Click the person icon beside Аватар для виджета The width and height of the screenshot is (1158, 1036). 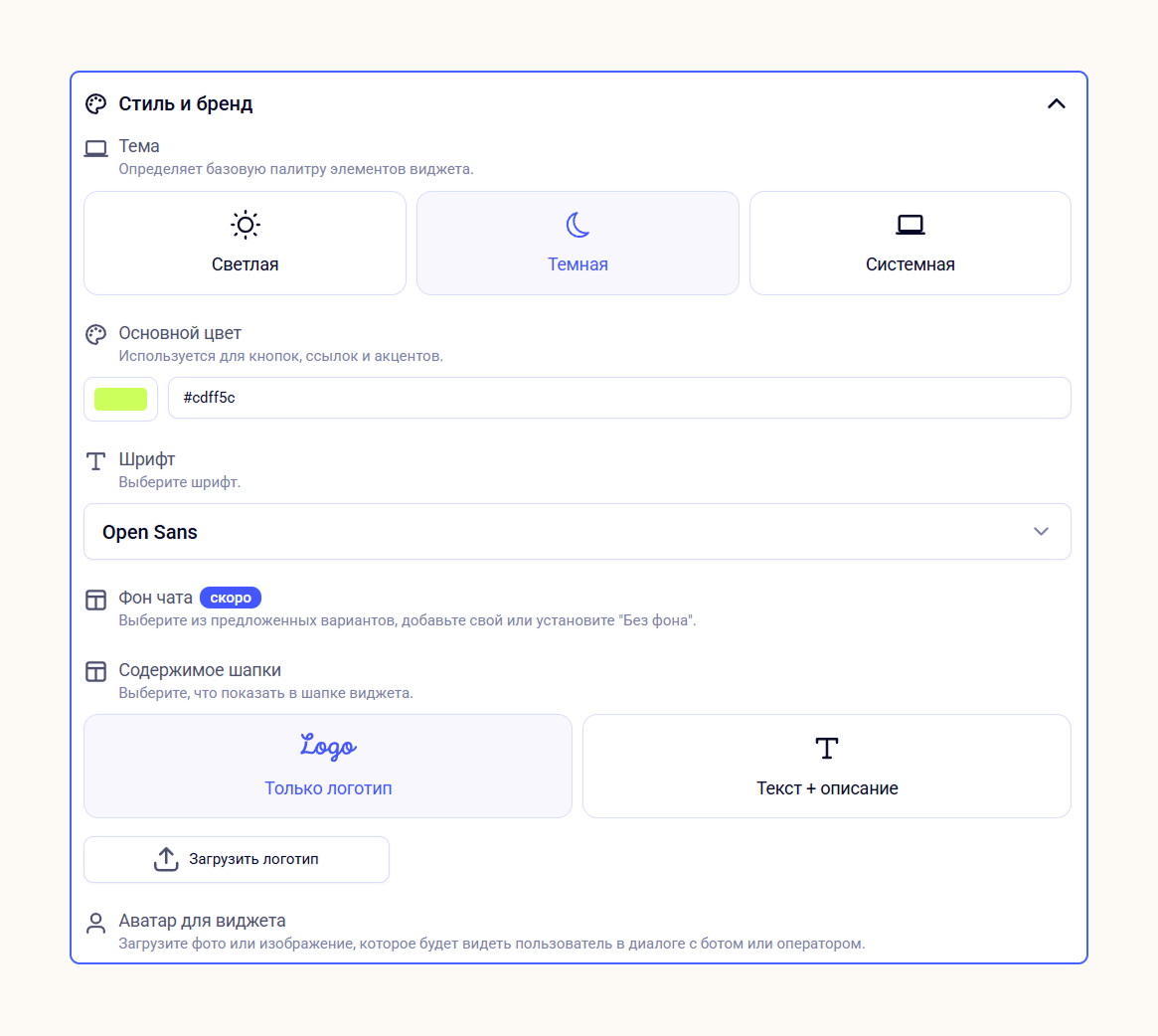pos(96,923)
